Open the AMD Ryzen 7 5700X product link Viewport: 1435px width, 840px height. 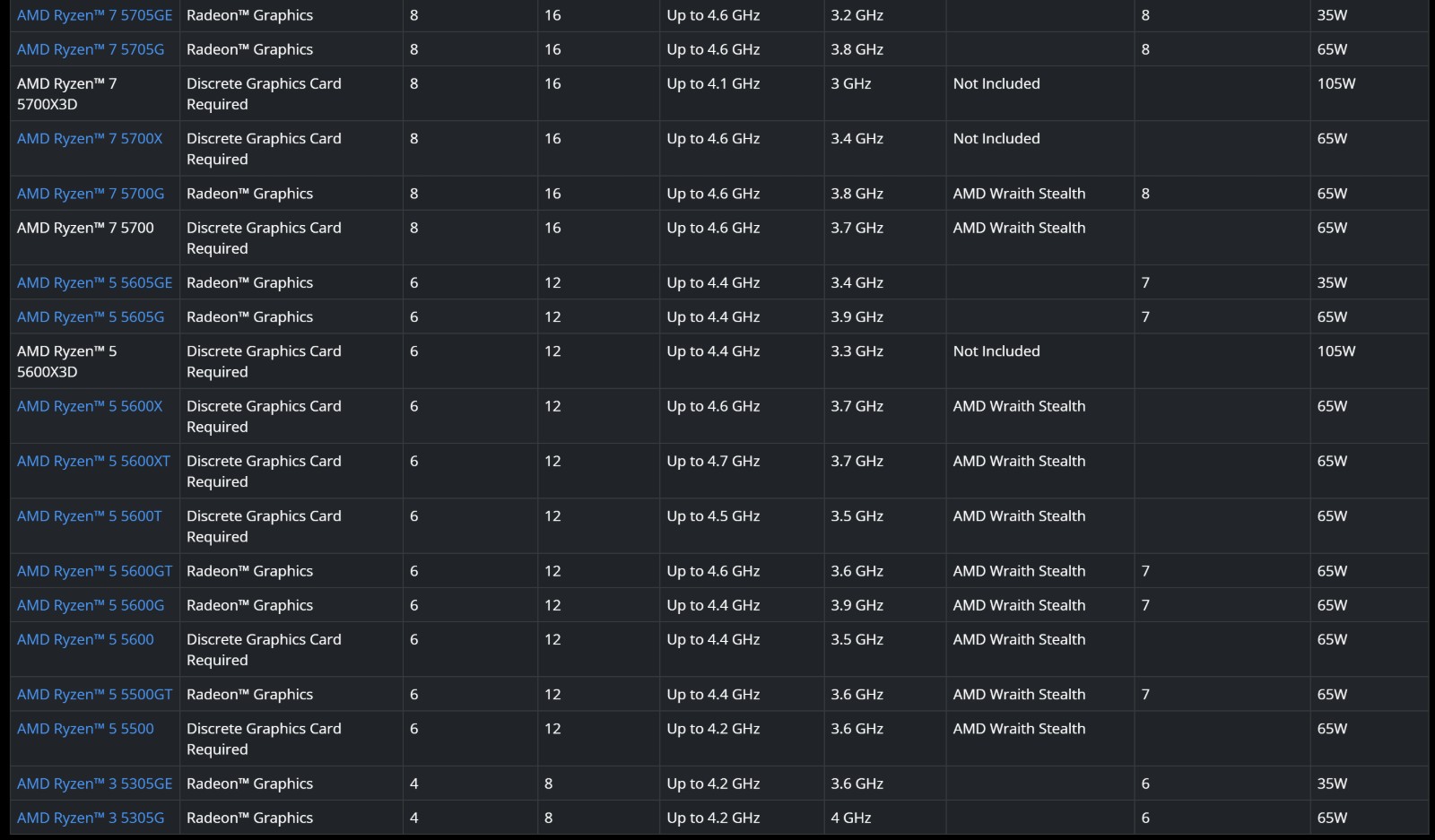[90, 138]
